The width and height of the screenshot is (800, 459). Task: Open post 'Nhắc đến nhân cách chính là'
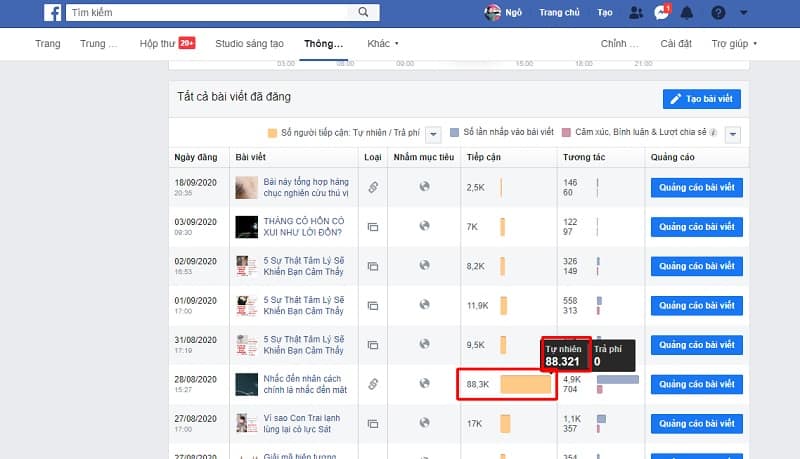[x=305, y=385]
